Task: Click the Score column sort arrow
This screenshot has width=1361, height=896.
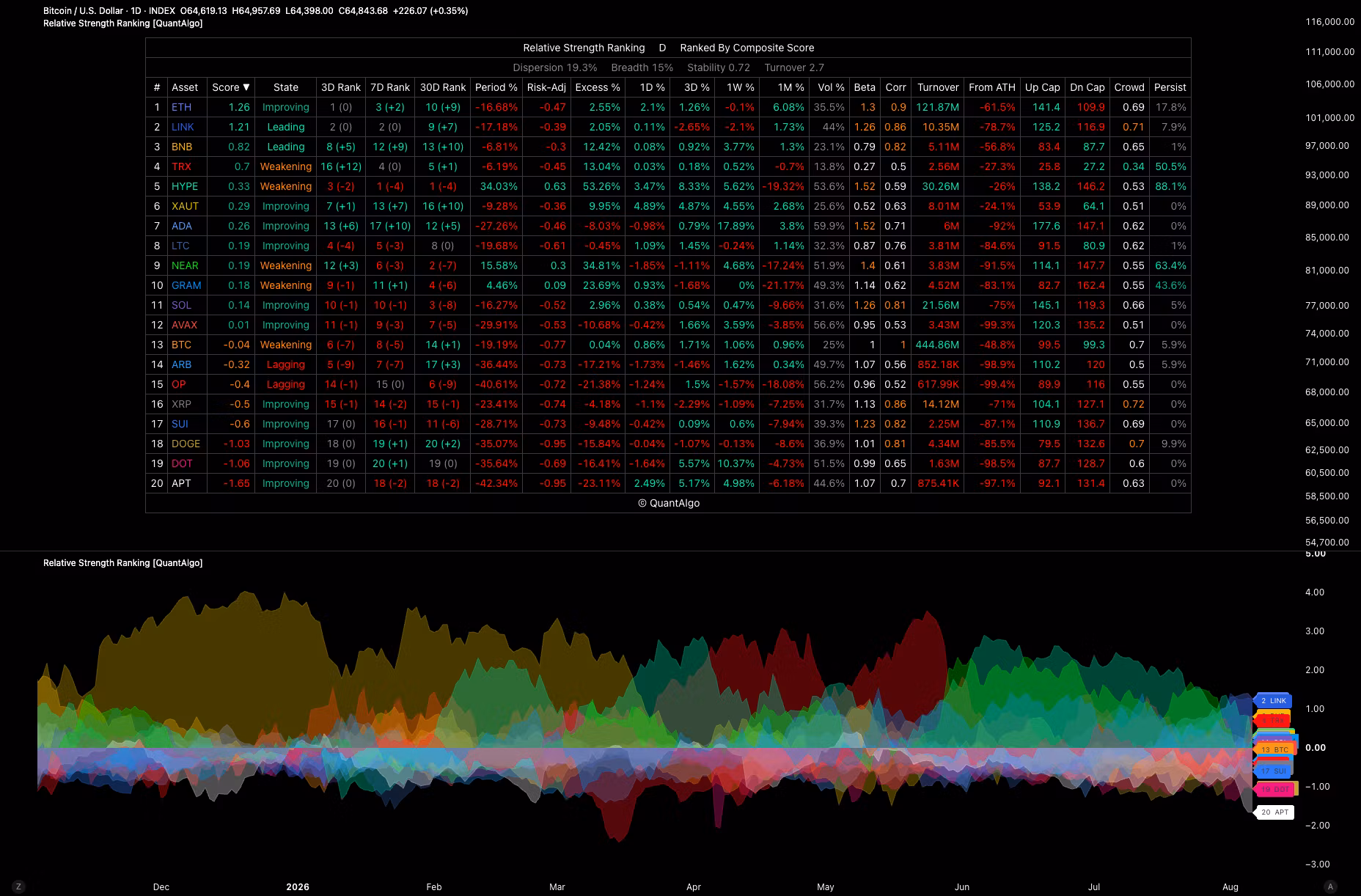Action: [246, 87]
